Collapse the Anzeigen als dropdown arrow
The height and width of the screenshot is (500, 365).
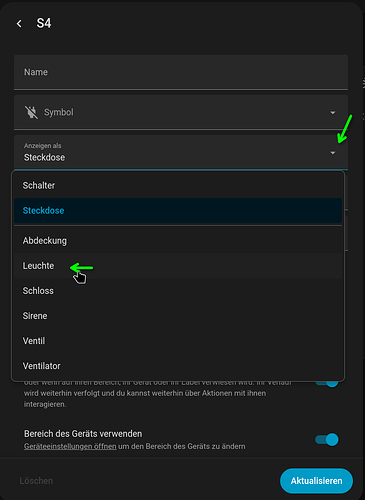tap(332, 153)
